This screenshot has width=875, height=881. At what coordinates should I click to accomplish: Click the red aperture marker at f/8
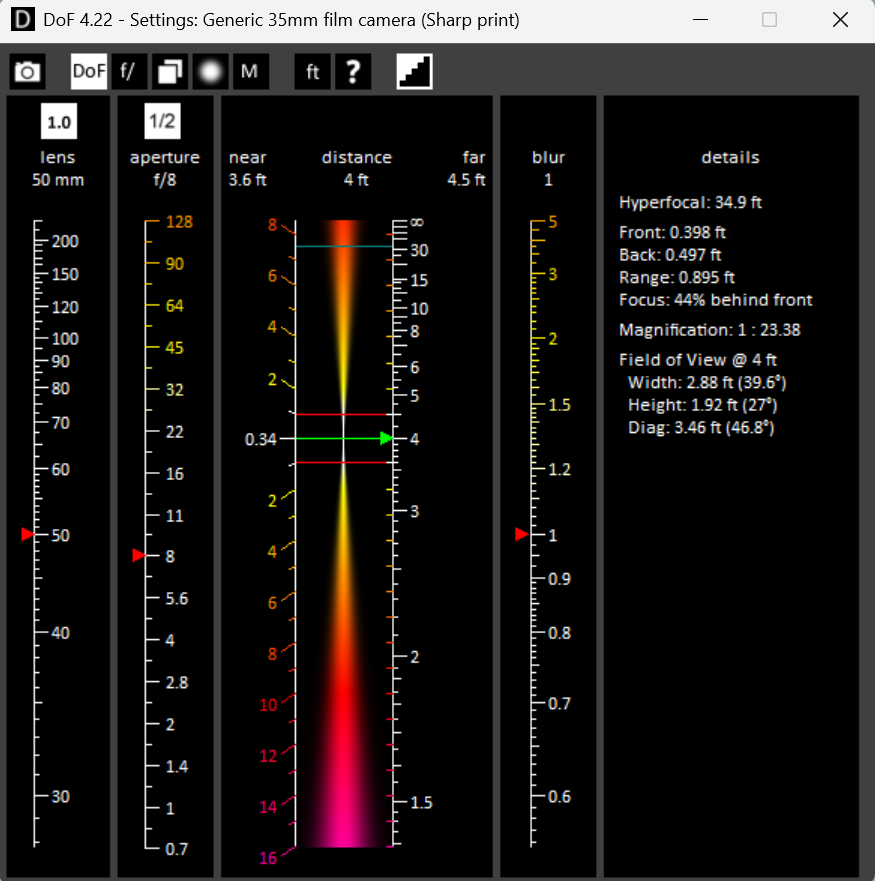[x=137, y=555]
